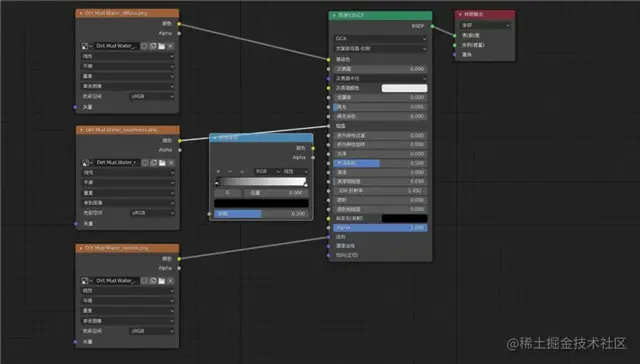The image size is (640, 364).
Task: Collapse the diffuse.png image texture node
Action: [81, 13]
